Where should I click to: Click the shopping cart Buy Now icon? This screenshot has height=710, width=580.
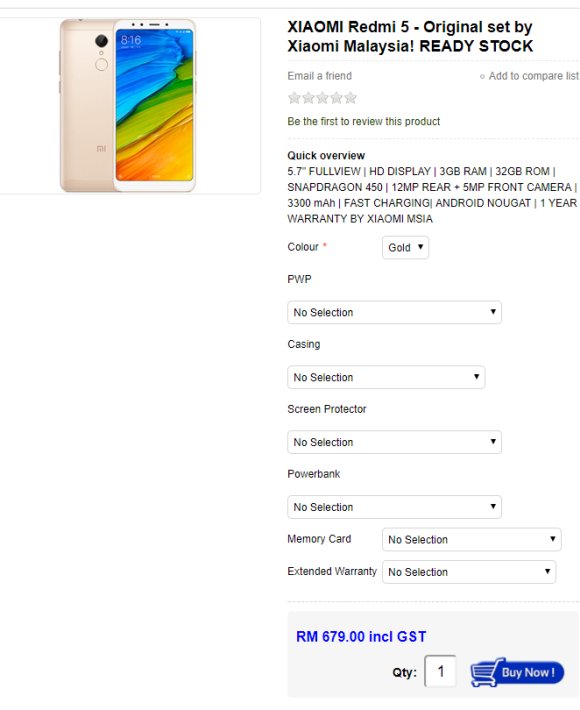click(x=517, y=672)
